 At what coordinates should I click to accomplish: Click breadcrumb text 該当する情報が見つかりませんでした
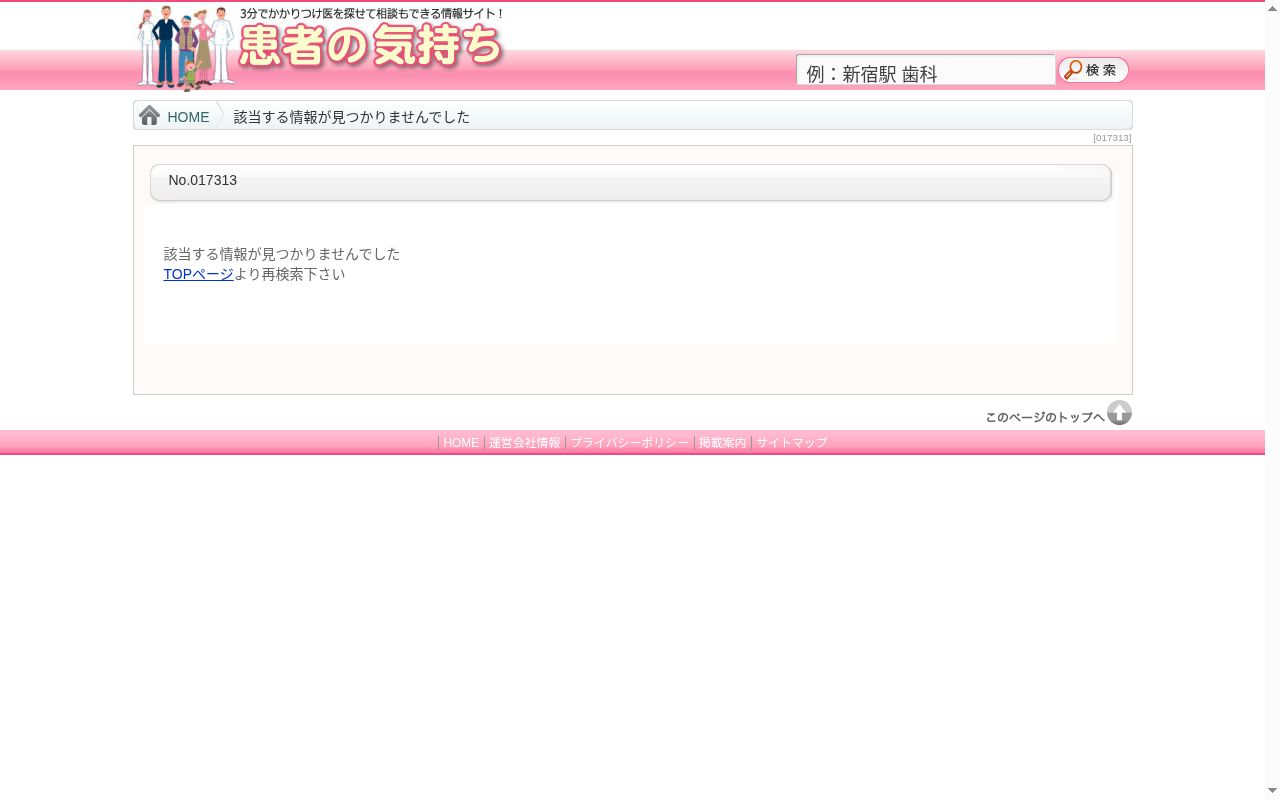(x=352, y=117)
